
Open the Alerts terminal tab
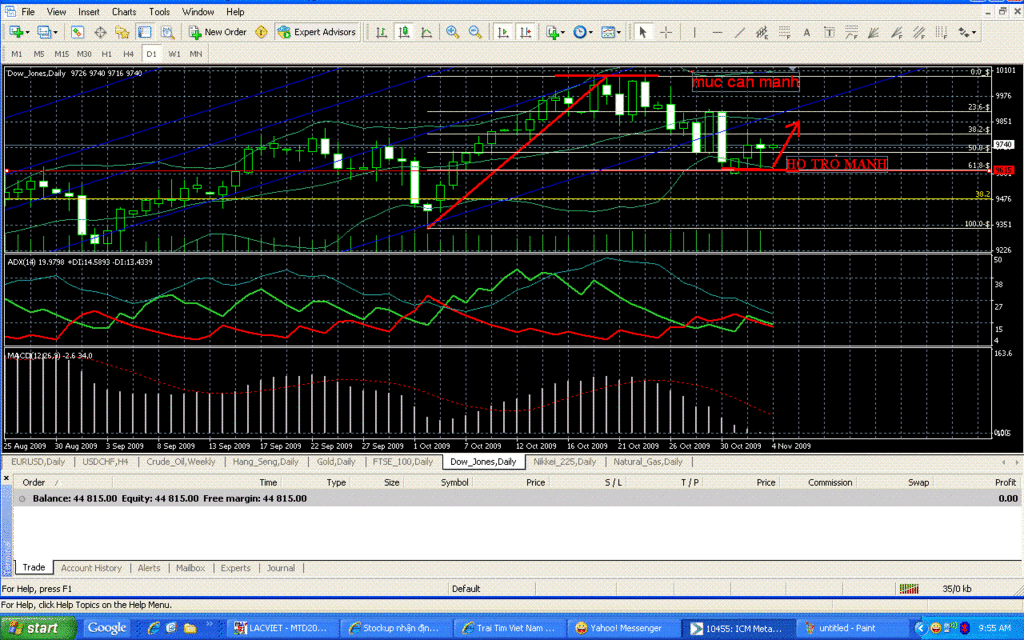coord(149,568)
